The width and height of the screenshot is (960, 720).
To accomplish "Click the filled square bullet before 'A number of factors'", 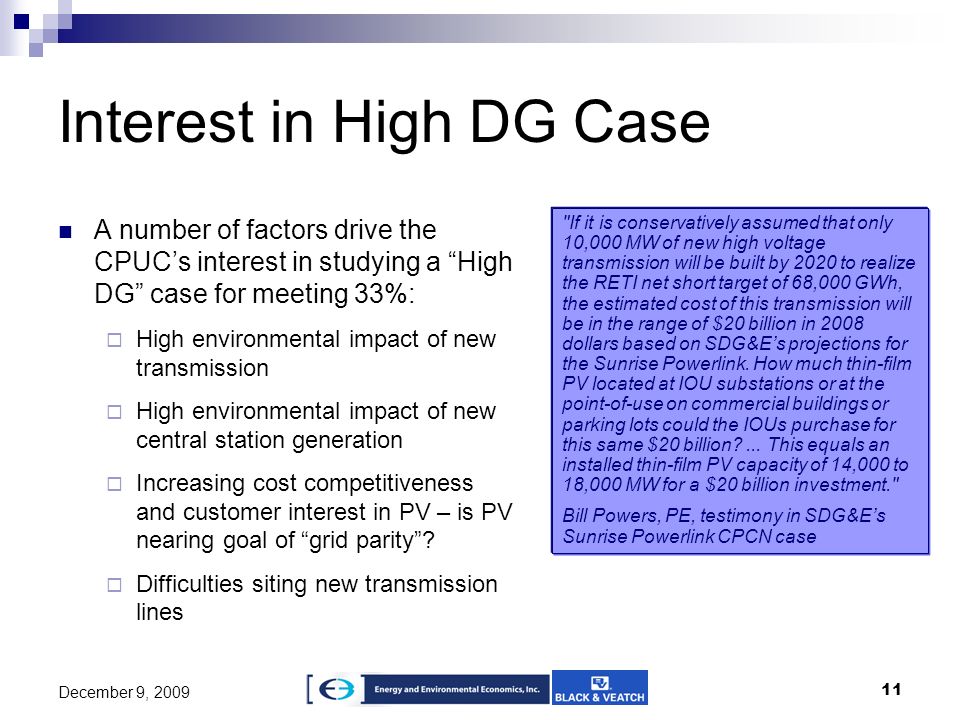I will click(66, 232).
